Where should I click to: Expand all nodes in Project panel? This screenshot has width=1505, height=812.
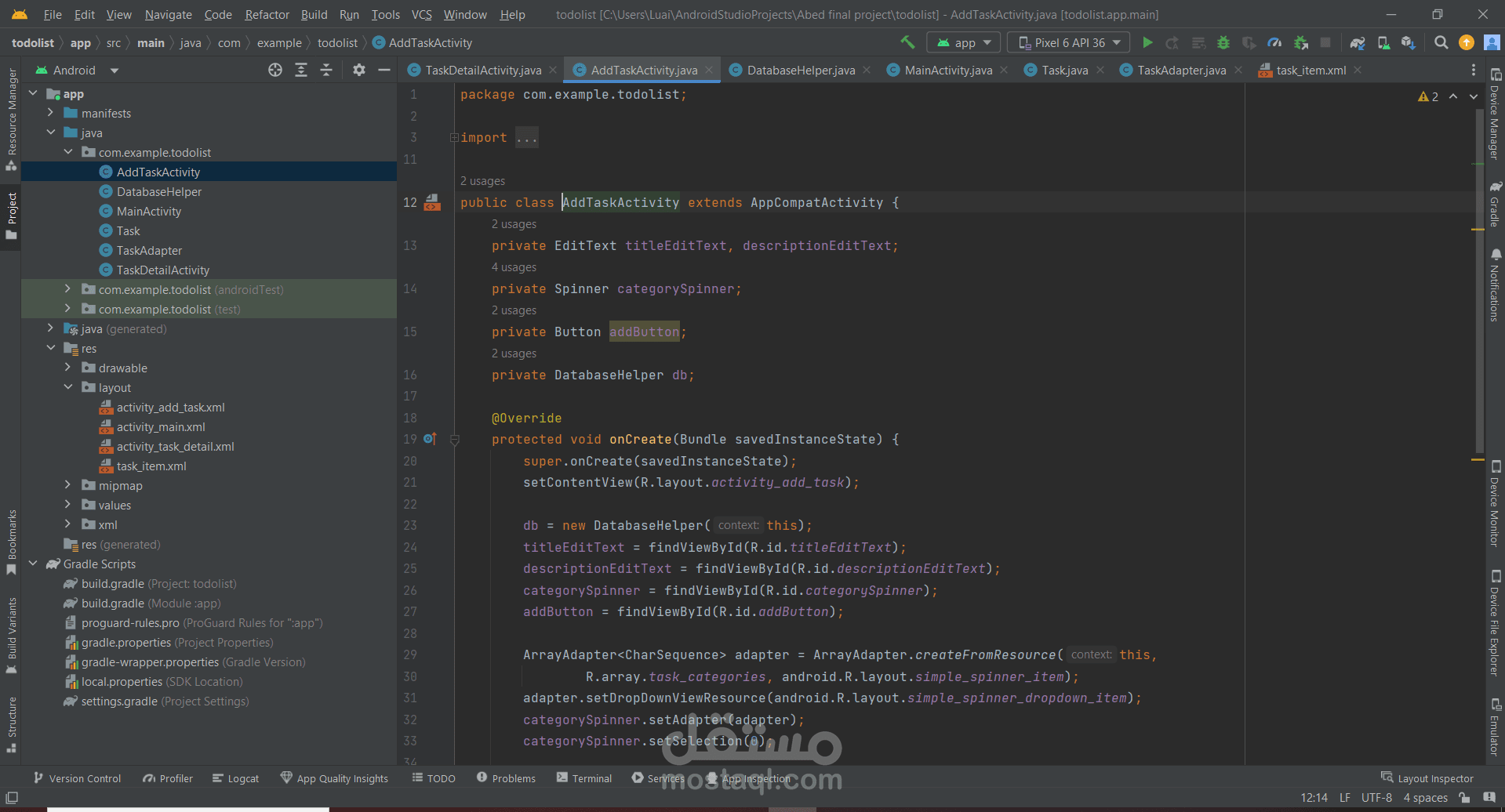(301, 70)
